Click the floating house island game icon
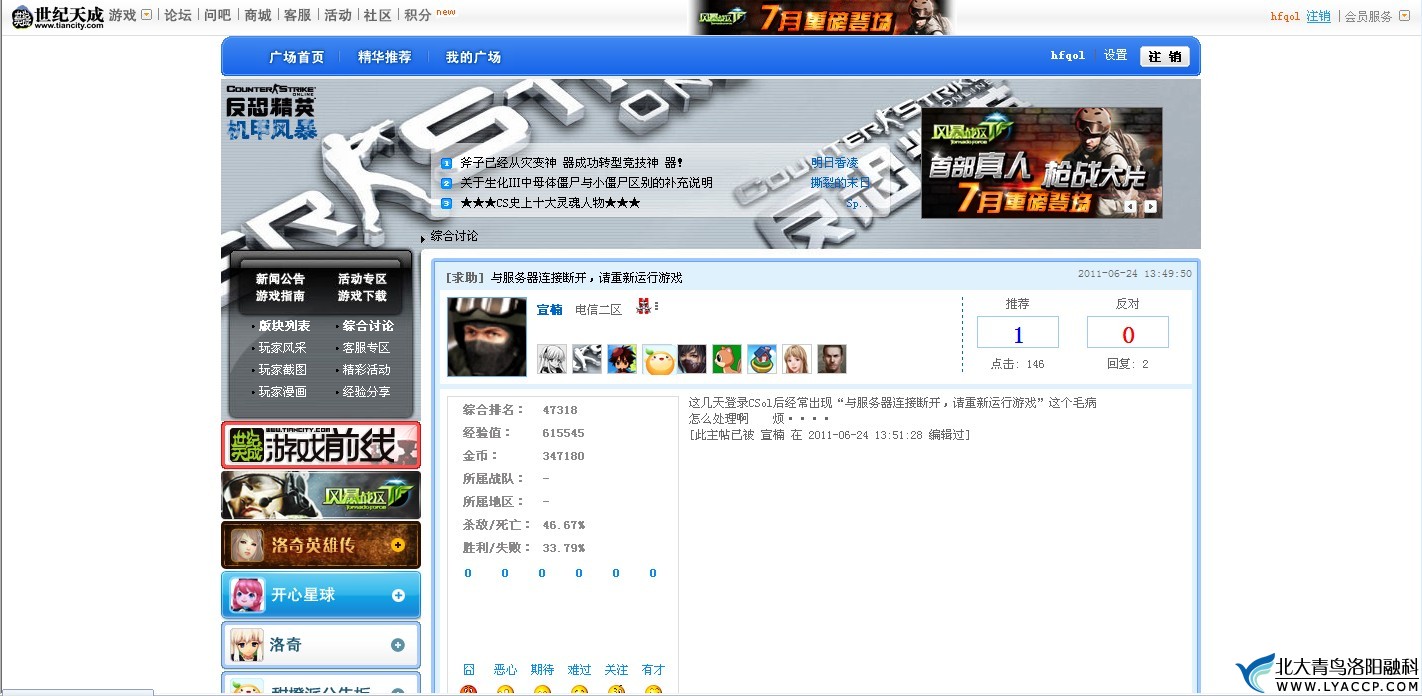 click(762, 359)
